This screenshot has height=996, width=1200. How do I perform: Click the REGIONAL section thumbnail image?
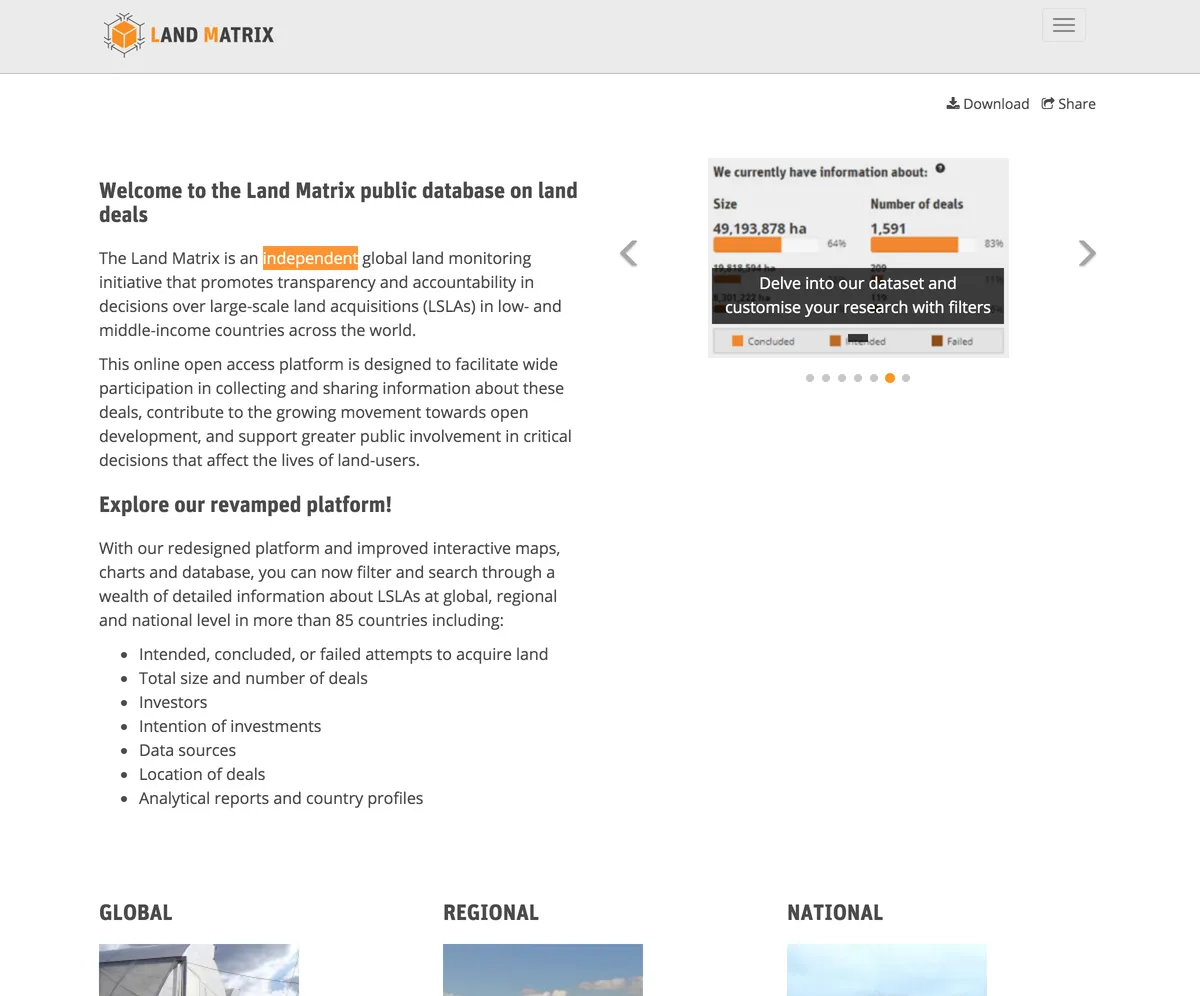pyautogui.click(x=543, y=970)
